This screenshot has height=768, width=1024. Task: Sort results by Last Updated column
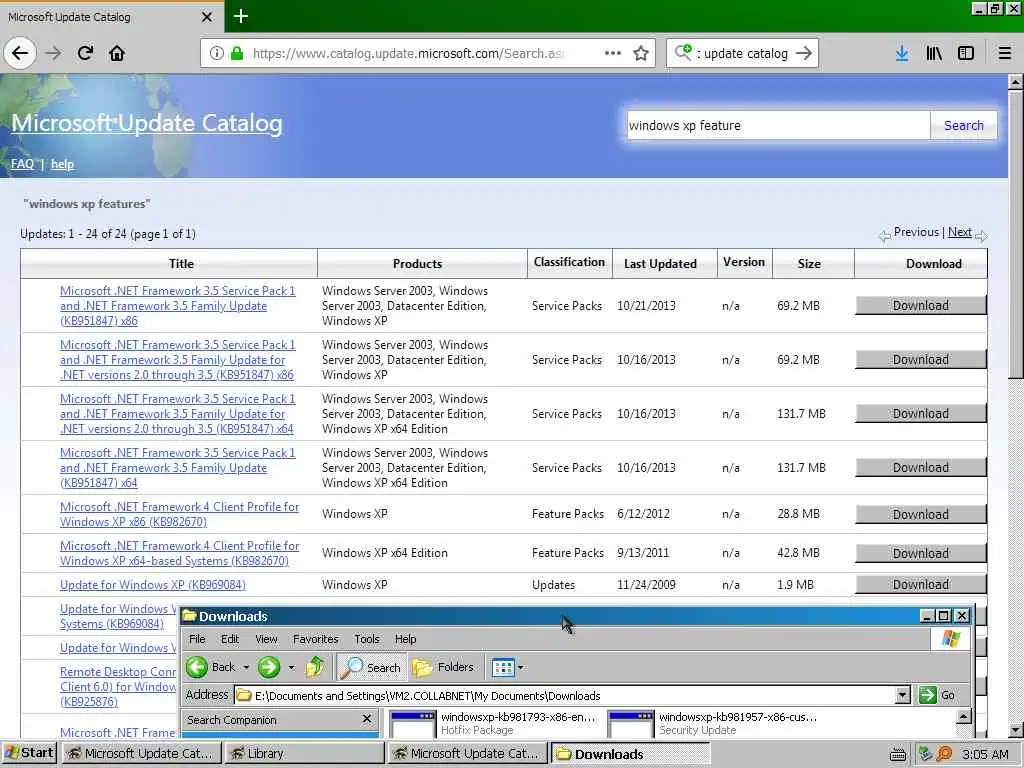[x=660, y=263]
